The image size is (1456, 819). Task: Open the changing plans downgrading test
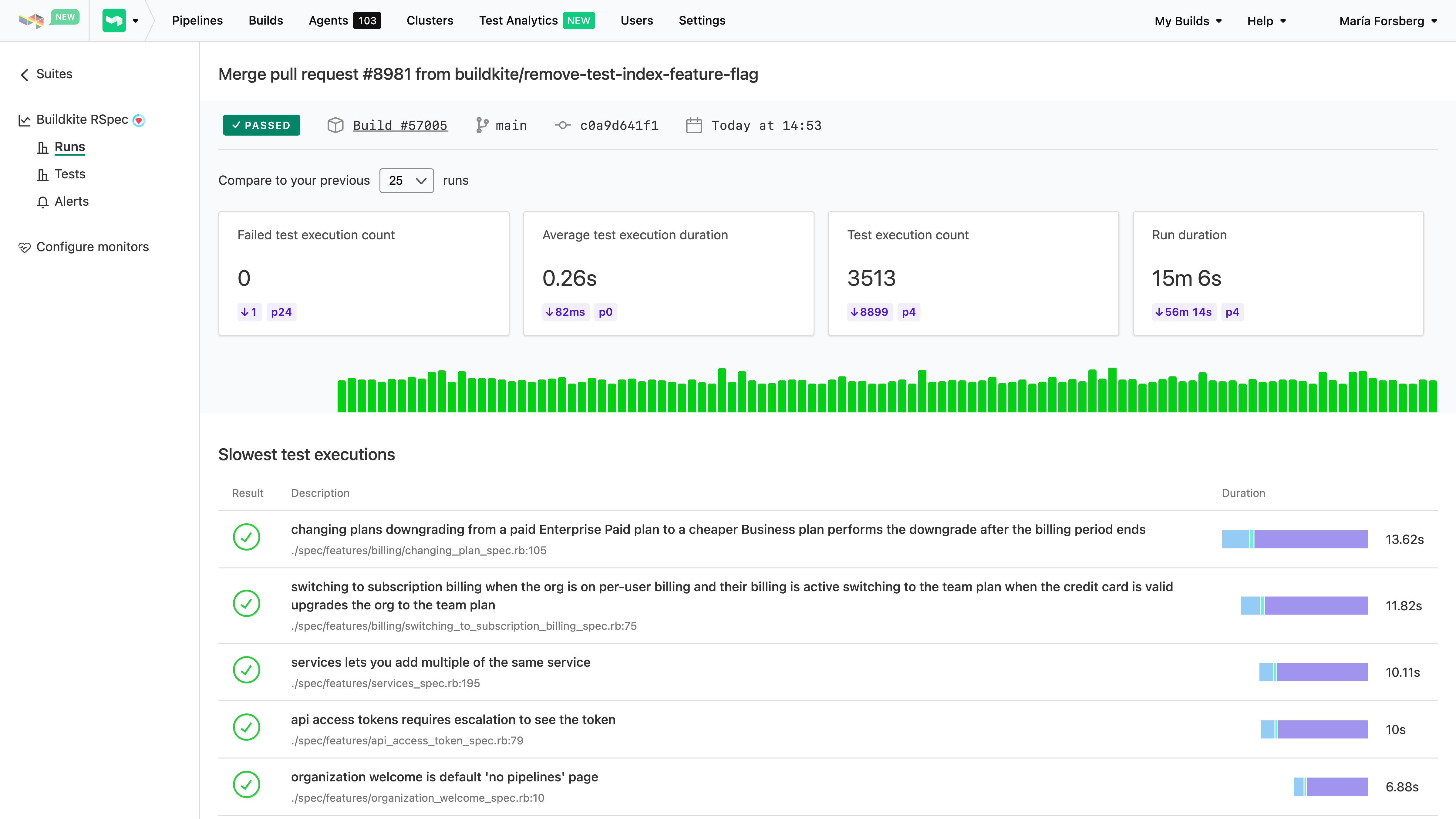pos(718,530)
